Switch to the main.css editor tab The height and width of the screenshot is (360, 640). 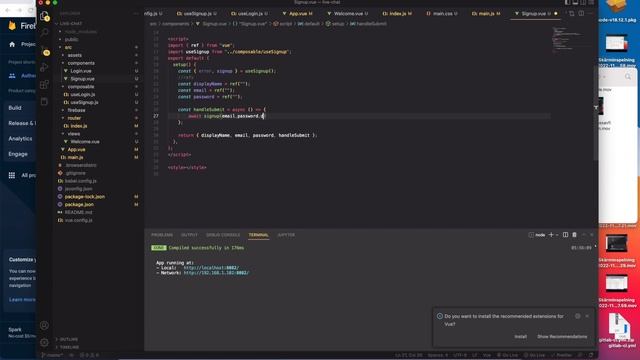coord(442,13)
